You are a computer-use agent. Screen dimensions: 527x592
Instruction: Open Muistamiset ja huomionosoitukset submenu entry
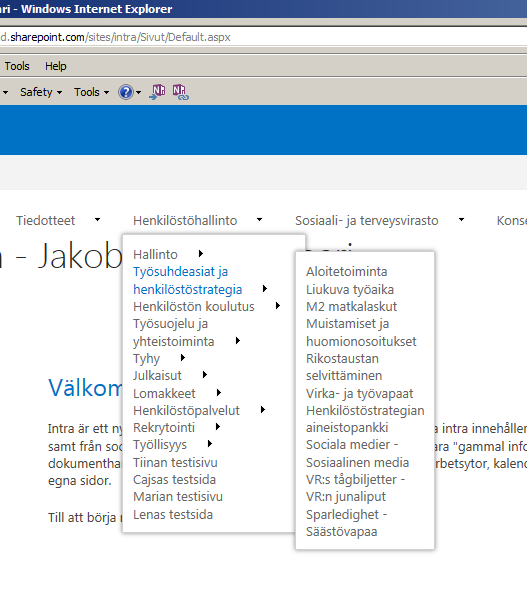point(361,333)
